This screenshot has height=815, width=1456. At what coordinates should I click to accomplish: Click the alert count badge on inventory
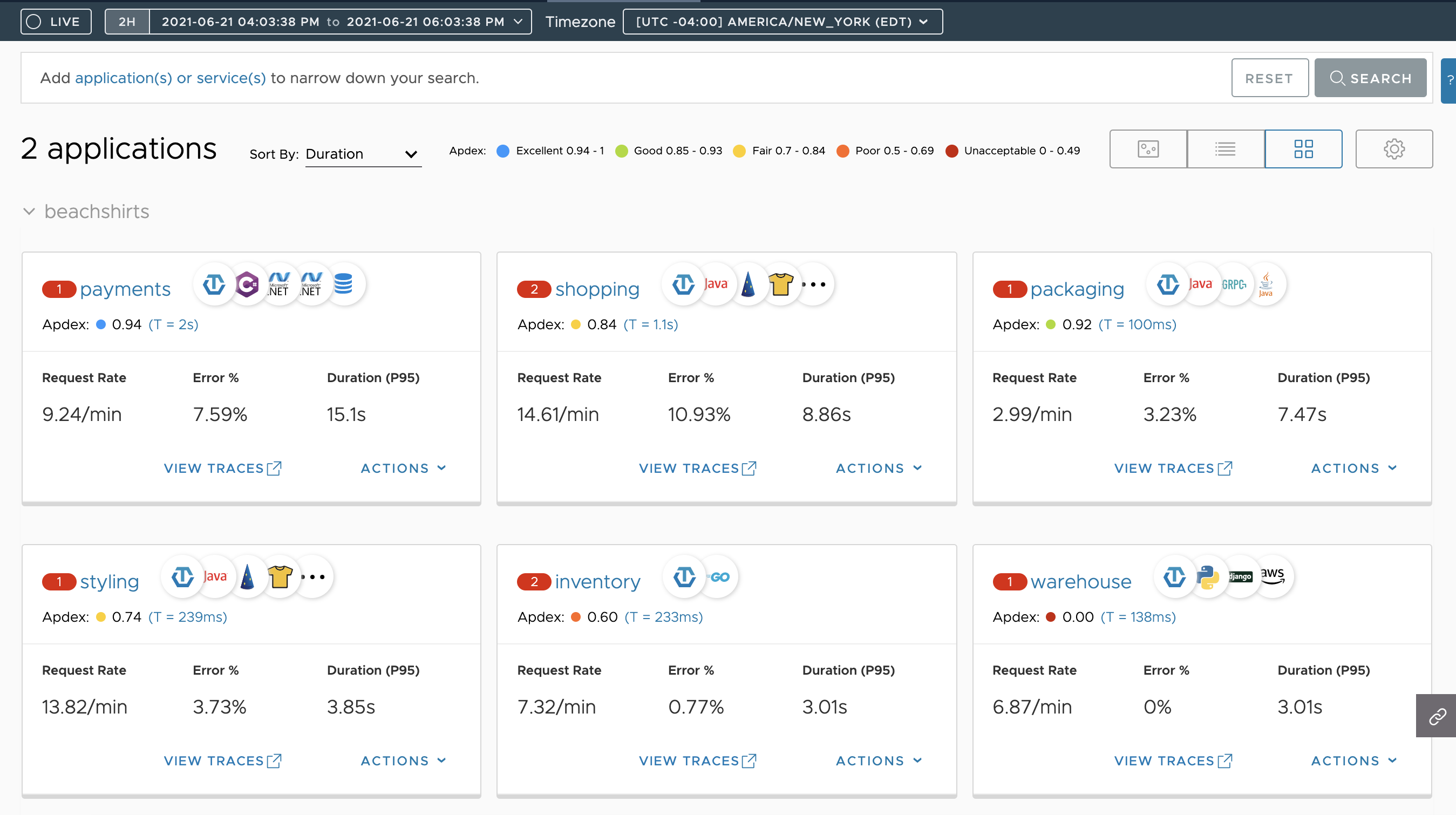pos(534,582)
